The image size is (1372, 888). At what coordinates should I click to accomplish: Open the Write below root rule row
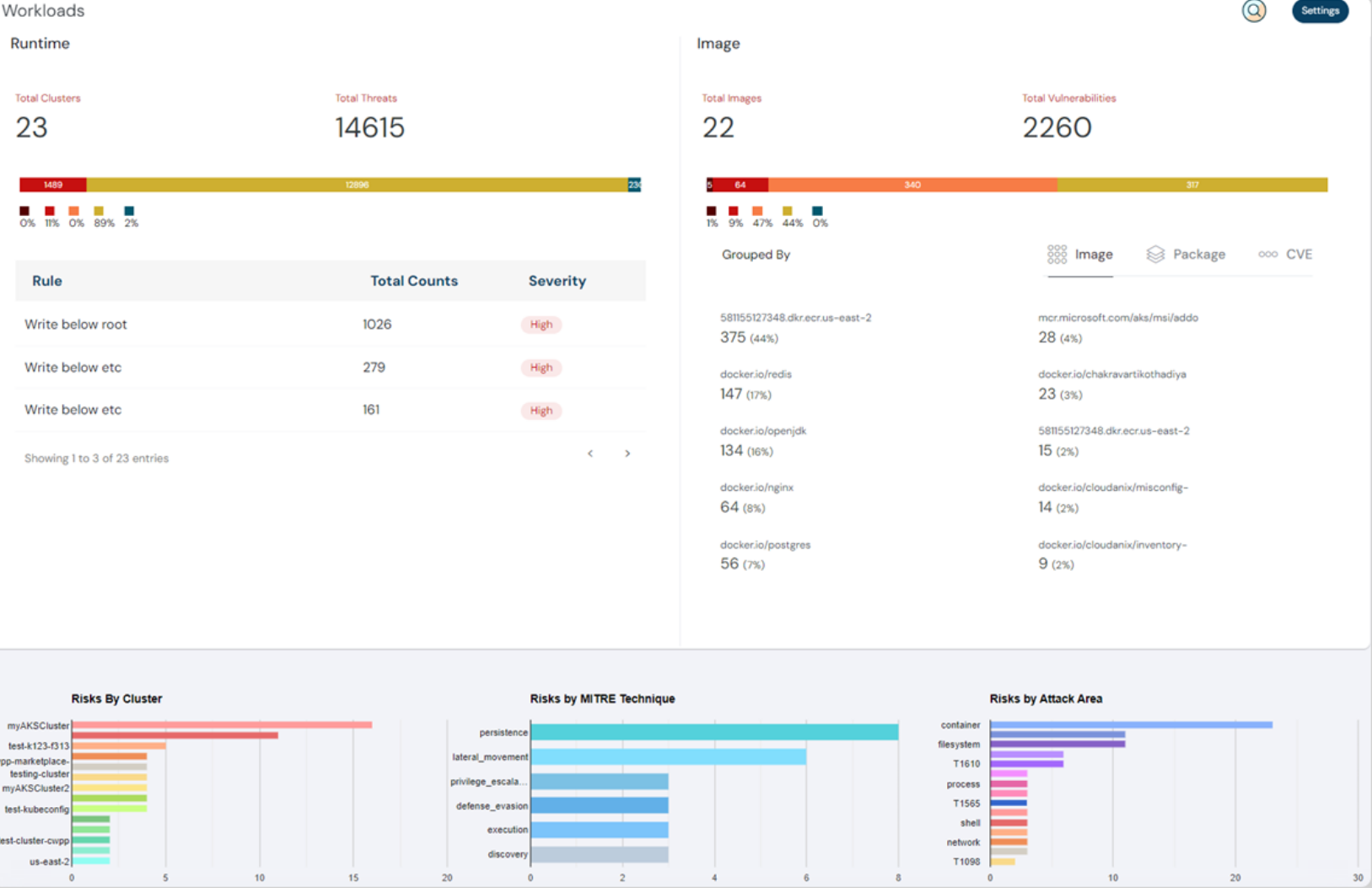click(x=76, y=325)
